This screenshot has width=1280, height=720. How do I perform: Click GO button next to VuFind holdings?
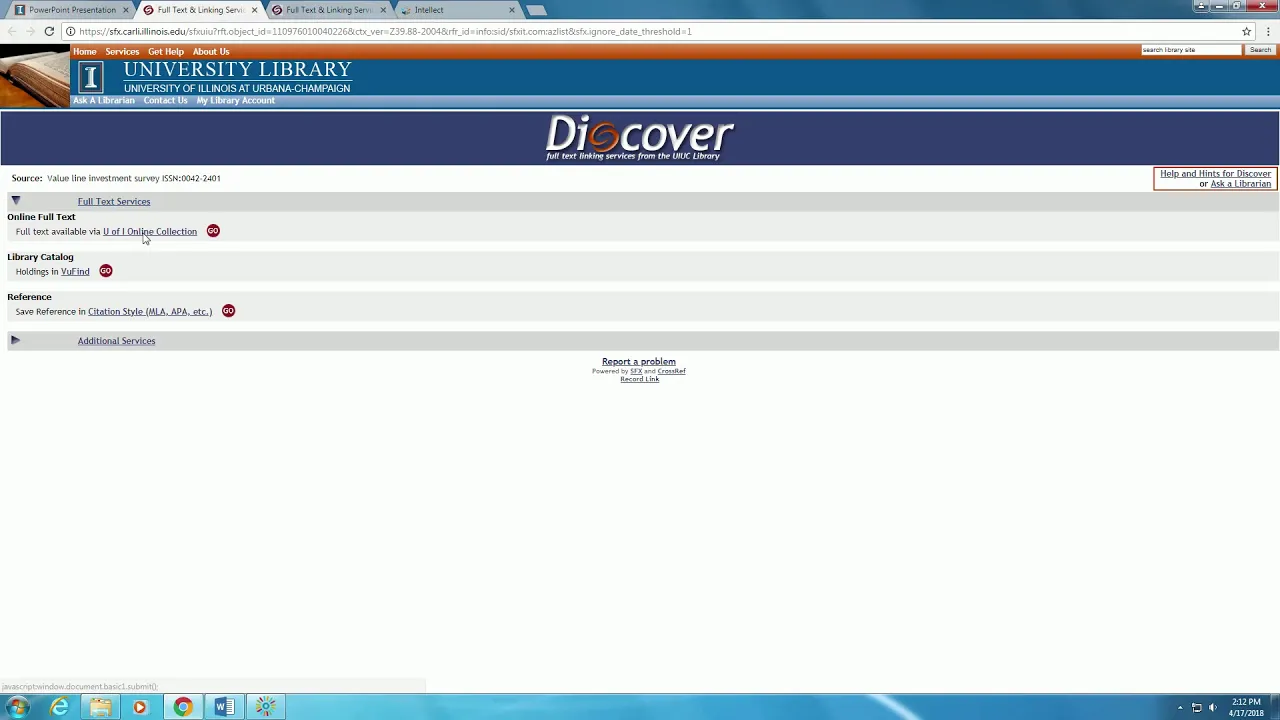[x=106, y=271]
